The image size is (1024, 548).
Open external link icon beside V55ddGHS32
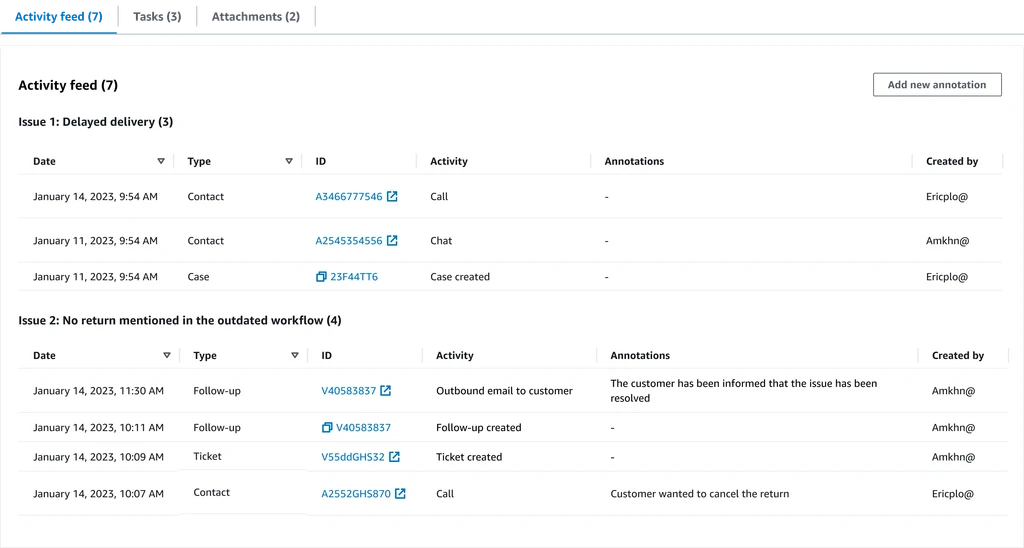click(394, 457)
